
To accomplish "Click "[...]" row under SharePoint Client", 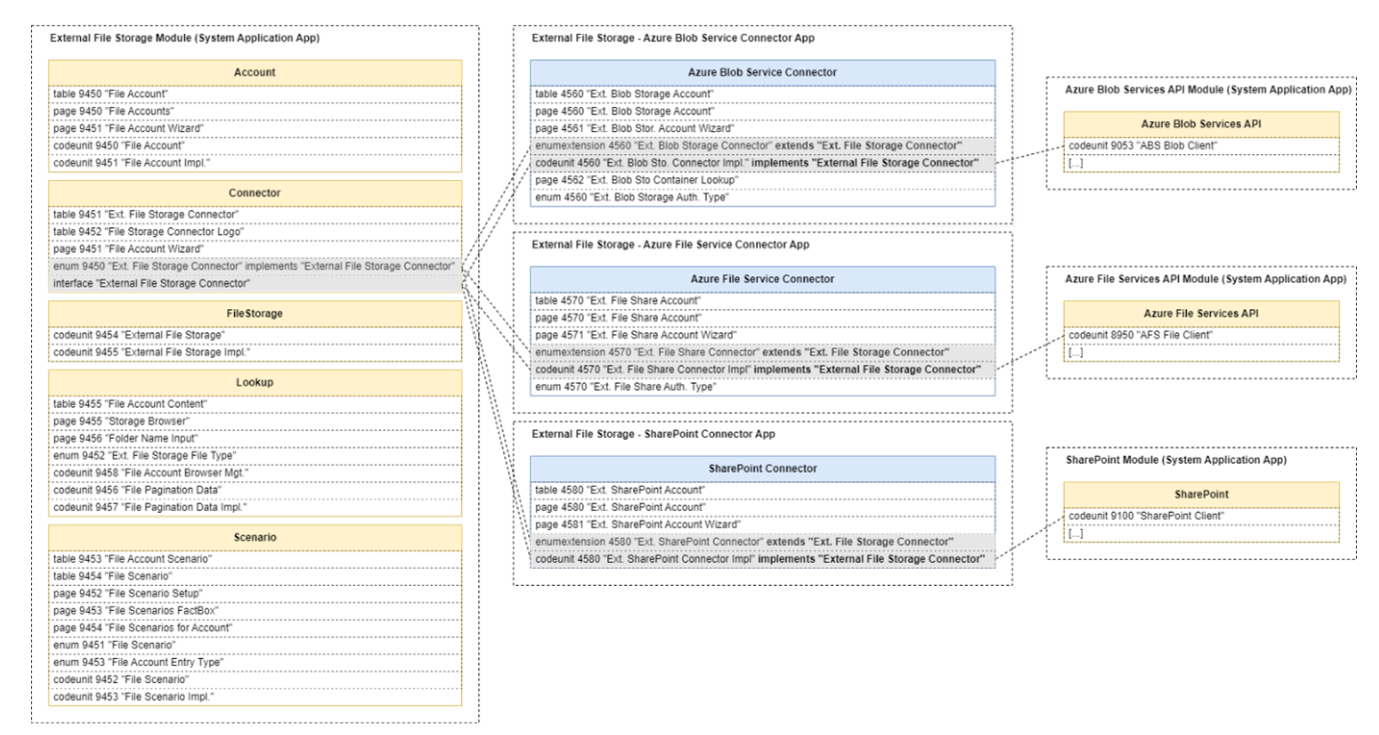I will [1201, 534].
